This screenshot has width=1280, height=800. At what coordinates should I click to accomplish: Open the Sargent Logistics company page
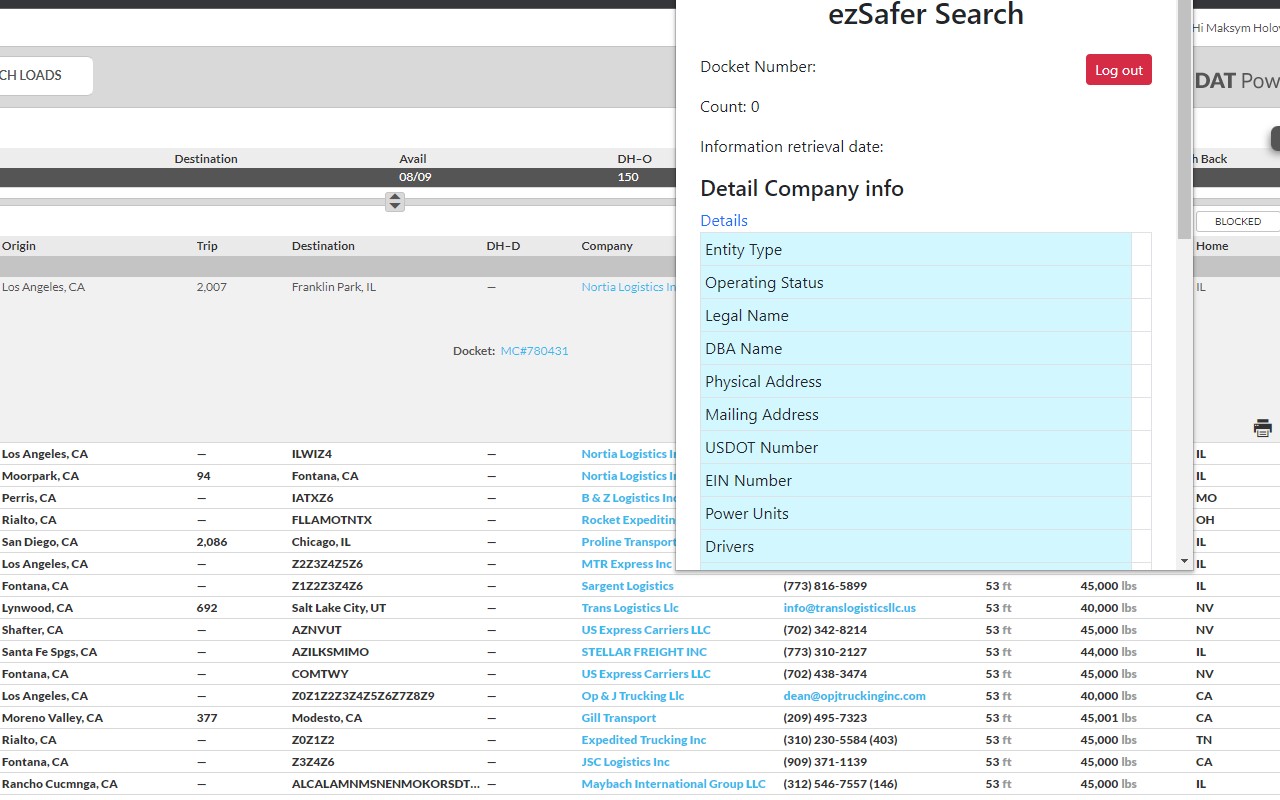pyautogui.click(x=627, y=585)
